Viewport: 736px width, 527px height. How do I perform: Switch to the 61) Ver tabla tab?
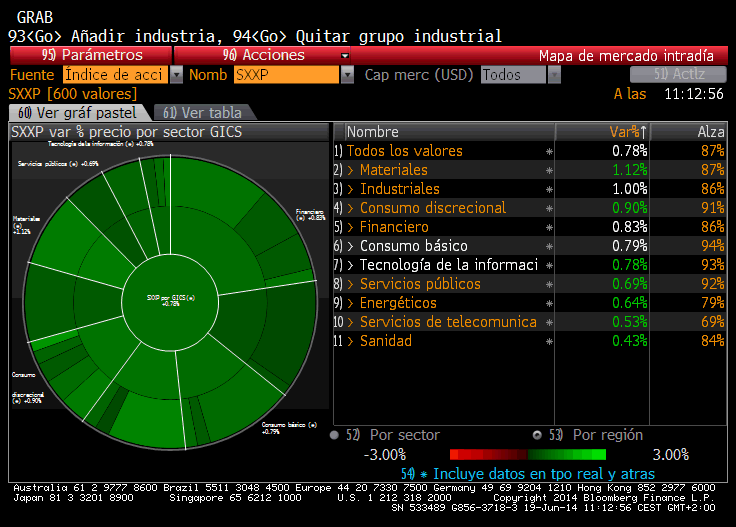tap(203, 113)
